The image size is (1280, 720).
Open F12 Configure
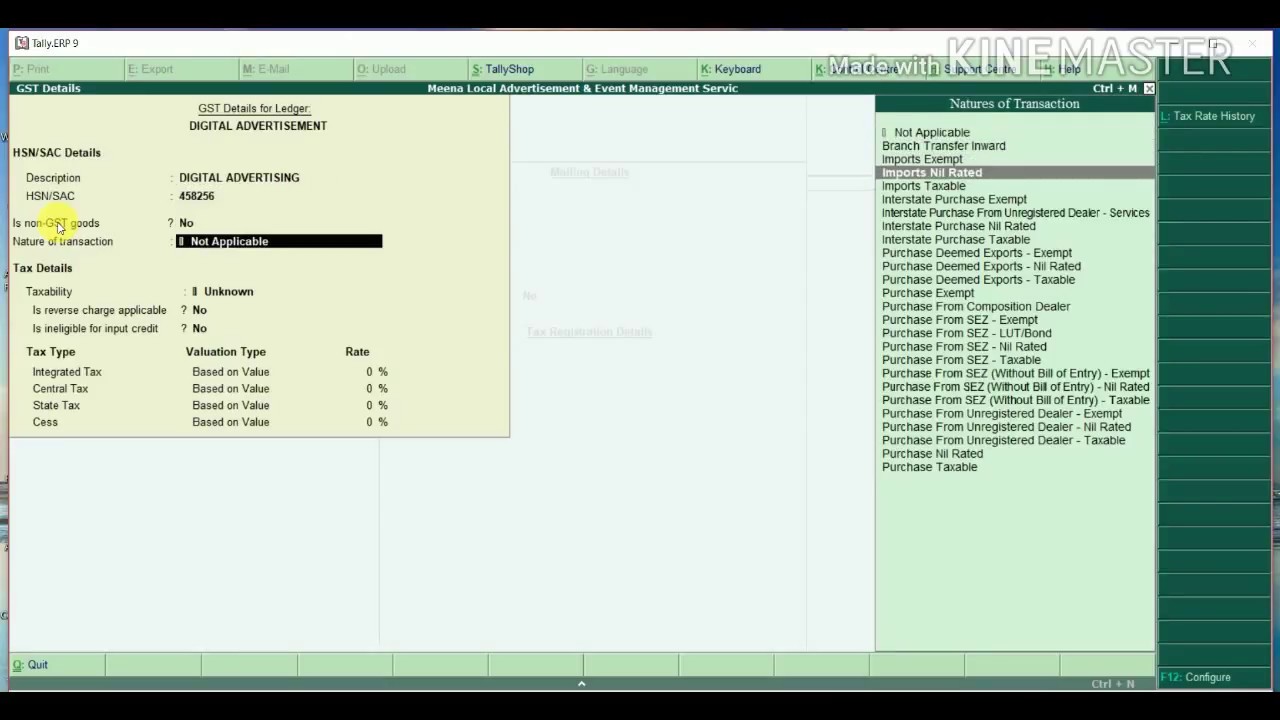(1195, 677)
